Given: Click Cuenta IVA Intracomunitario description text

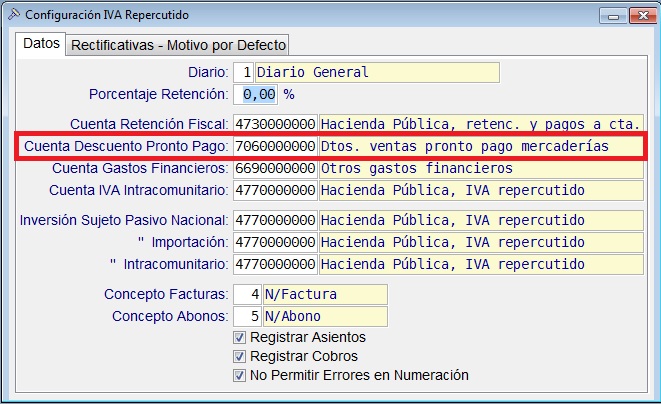Looking at the screenshot, I should [x=452, y=190].
